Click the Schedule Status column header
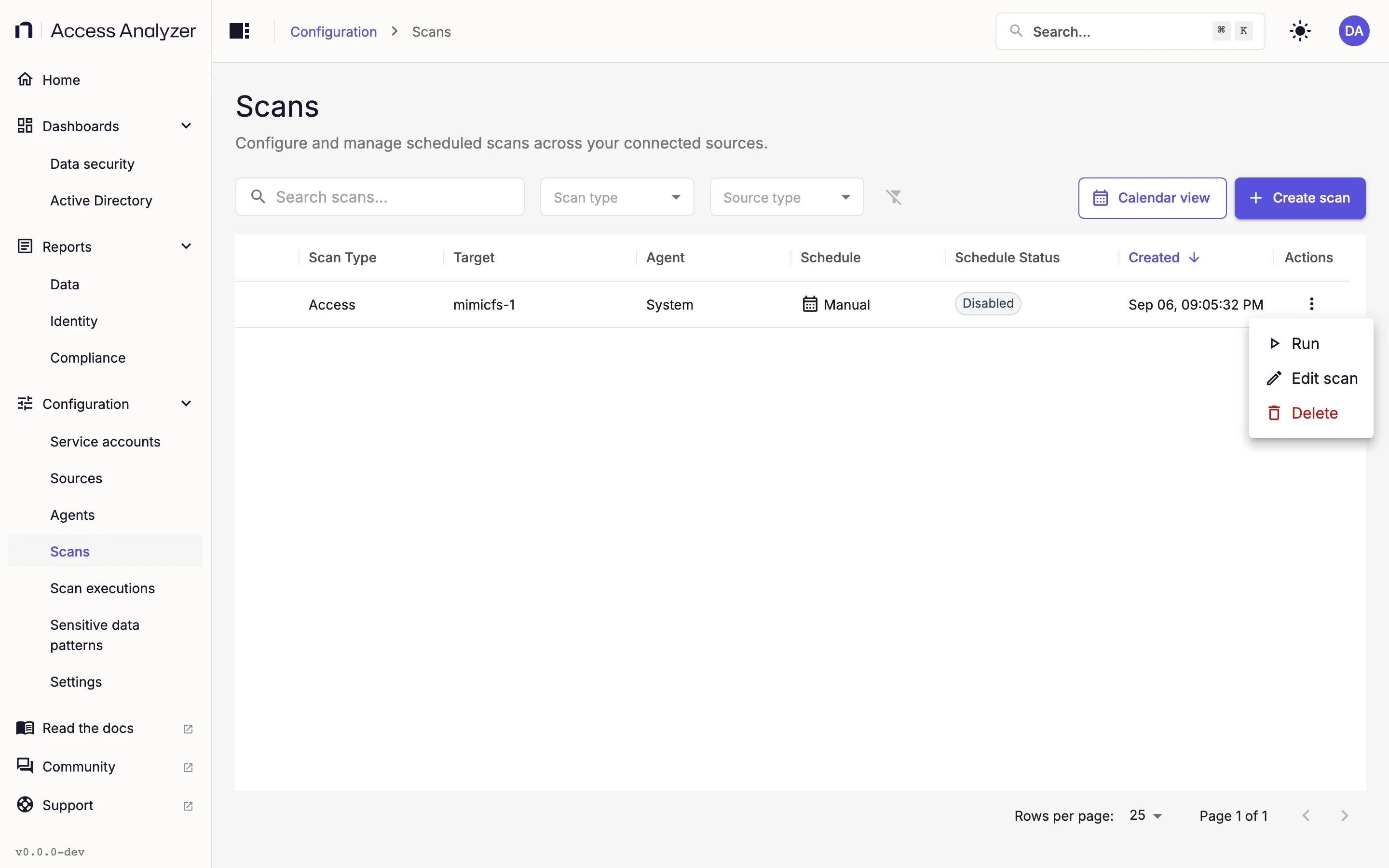Viewport: 1389px width, 868px height. [x=1007, y=258]
